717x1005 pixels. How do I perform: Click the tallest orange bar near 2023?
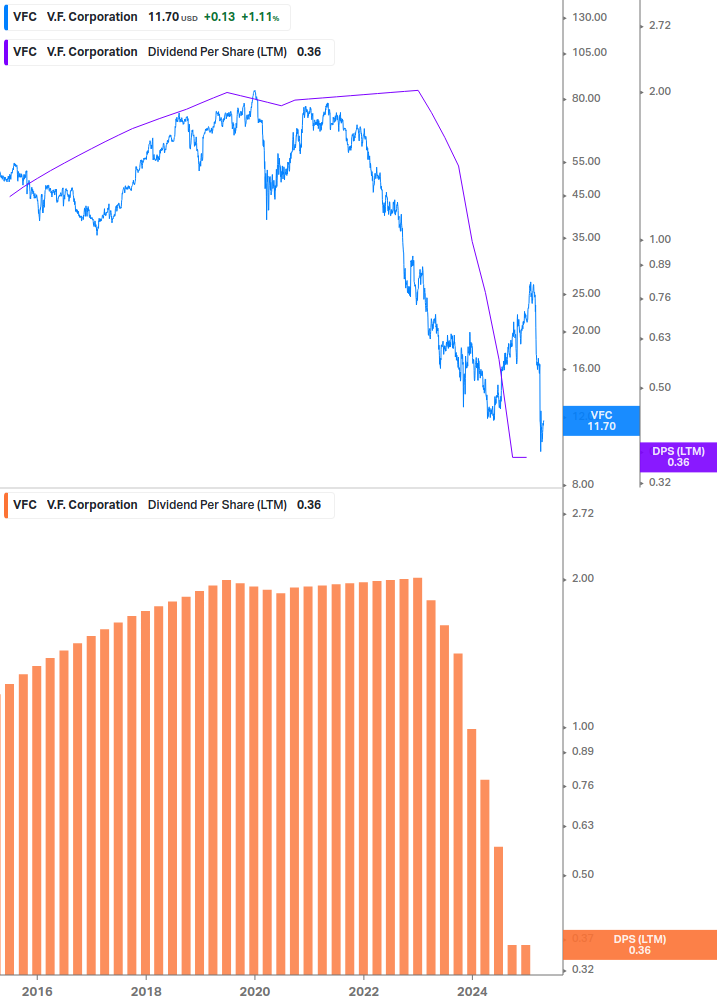[418, 776]
